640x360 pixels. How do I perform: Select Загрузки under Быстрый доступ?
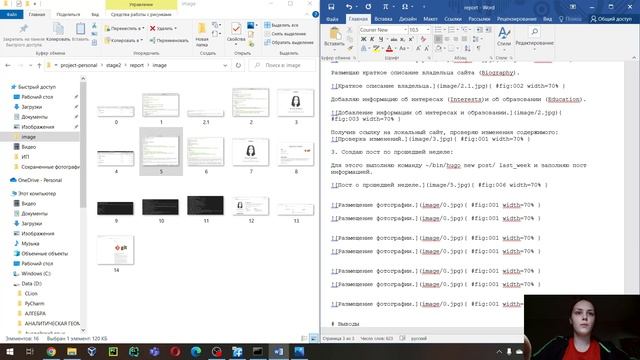pyautogui.click(x=31, y=107)
